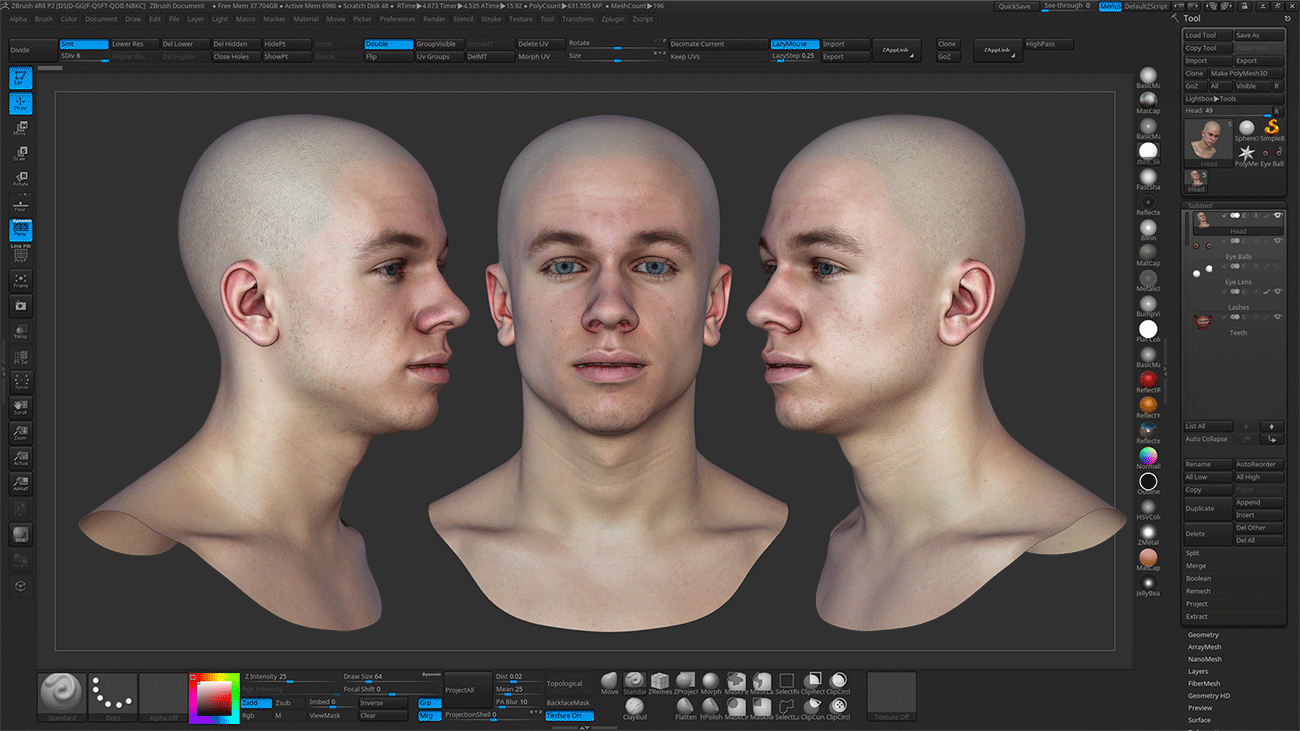
Task: Choose the ClayBuildup brush icon
Action: click(x=635, y=707)
